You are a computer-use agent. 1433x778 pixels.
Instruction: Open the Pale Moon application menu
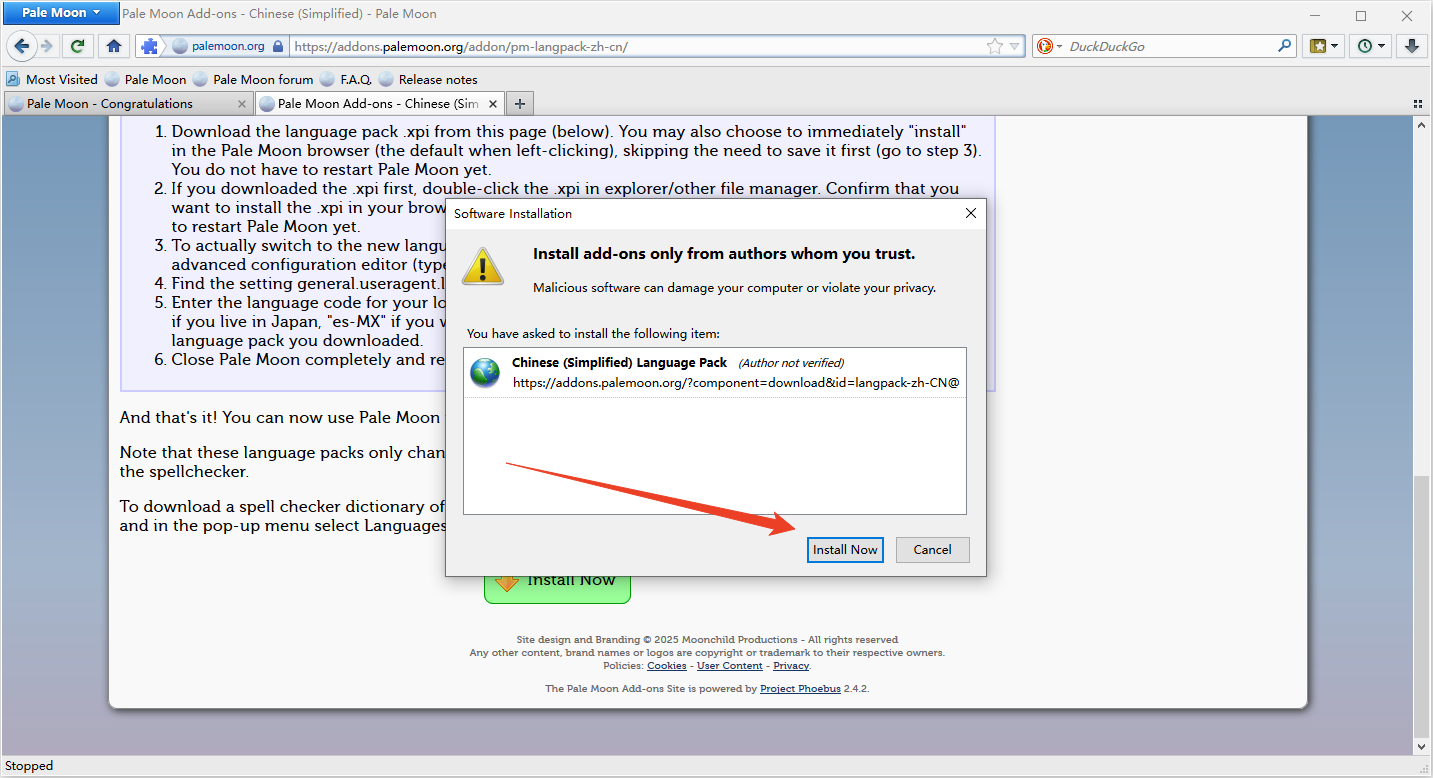point(61,13)
